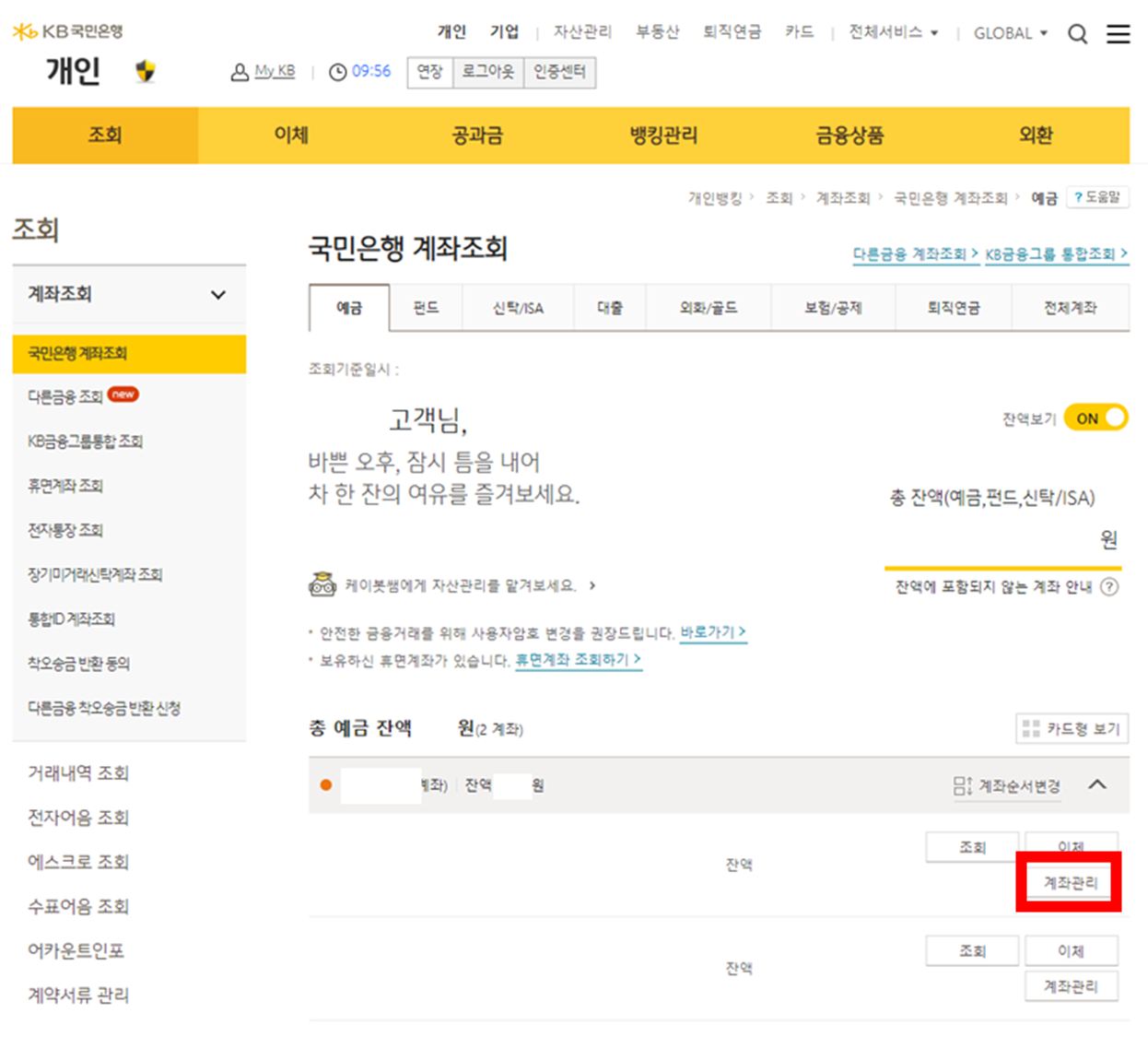Screen dimensions: 1148x1037
Task: Click the 로그아웃 button
Action: 488,72
